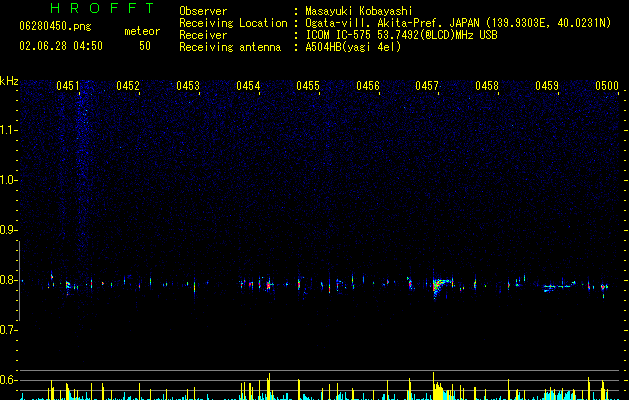Click the 0458 time marker
Image resolution: width=629 pixels, height=400 pixels.
pyautogui.click(x=487, y=86)
